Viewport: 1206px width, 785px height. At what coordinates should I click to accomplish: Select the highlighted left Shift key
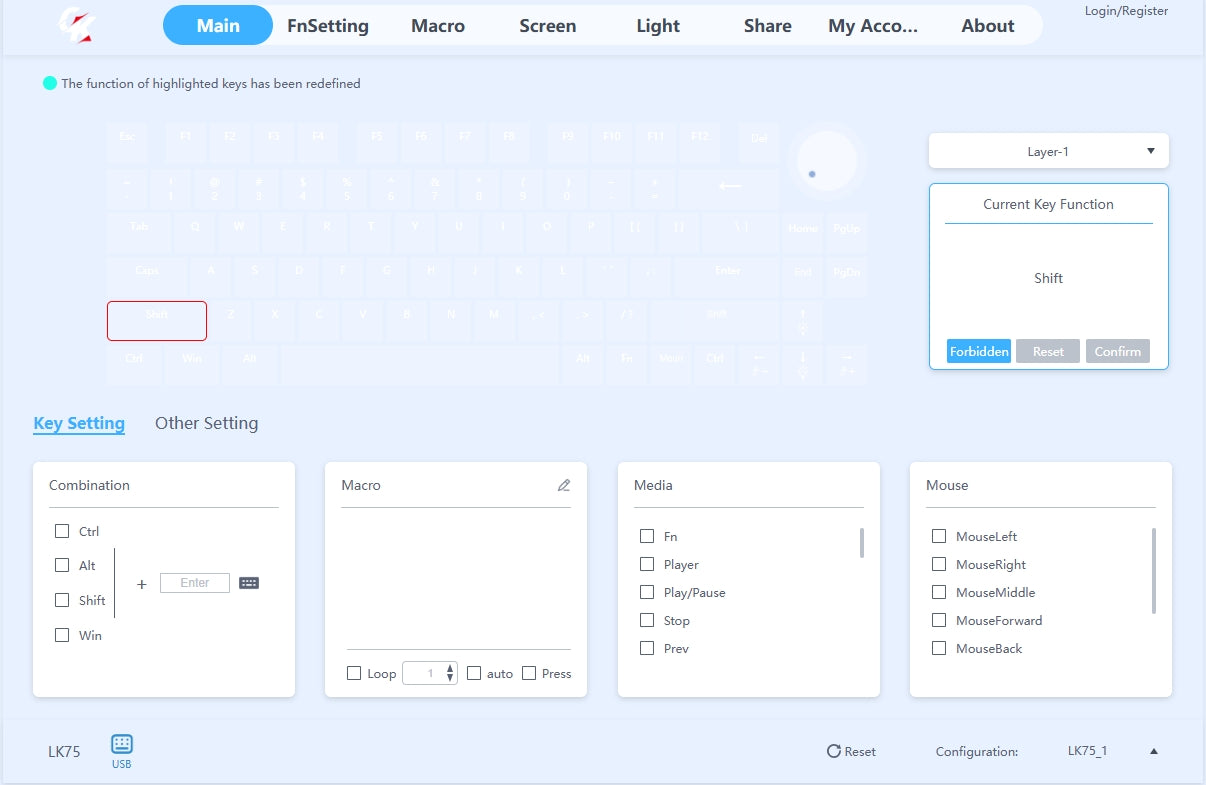[x=157, y=321]
